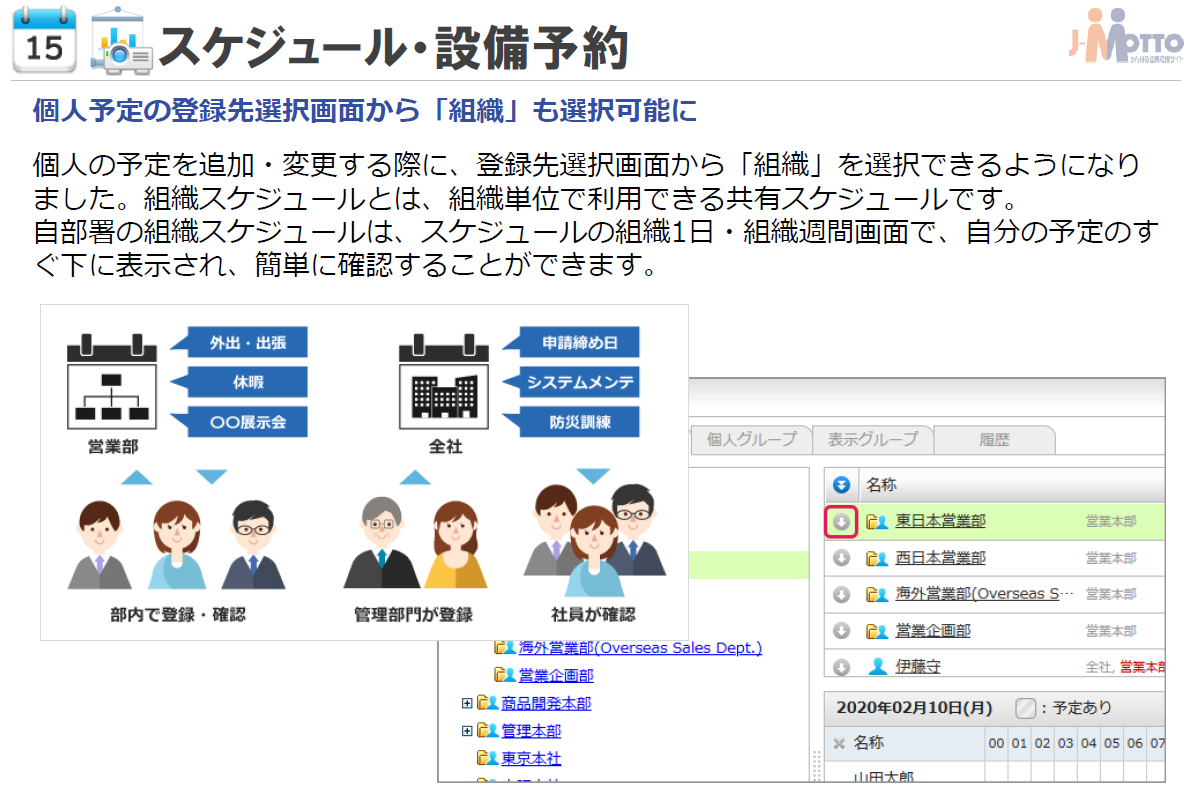Click the × remove icon in schedule header
The height and width of the screenshot is (798, 1194).
(839, 743)
